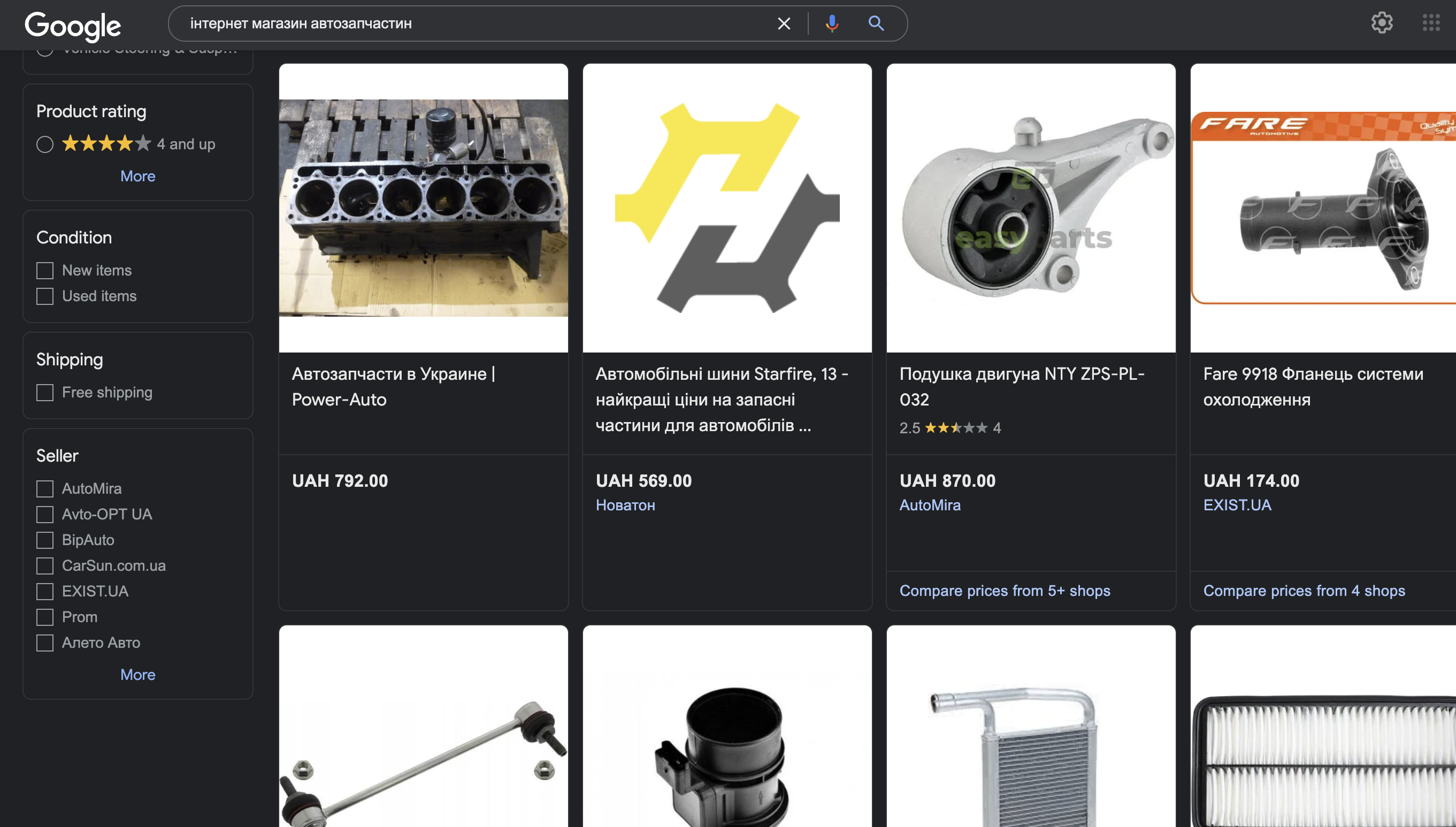
Task: Open the settings gear icon
Action: pyautogui.click(x=1382, y=22)
